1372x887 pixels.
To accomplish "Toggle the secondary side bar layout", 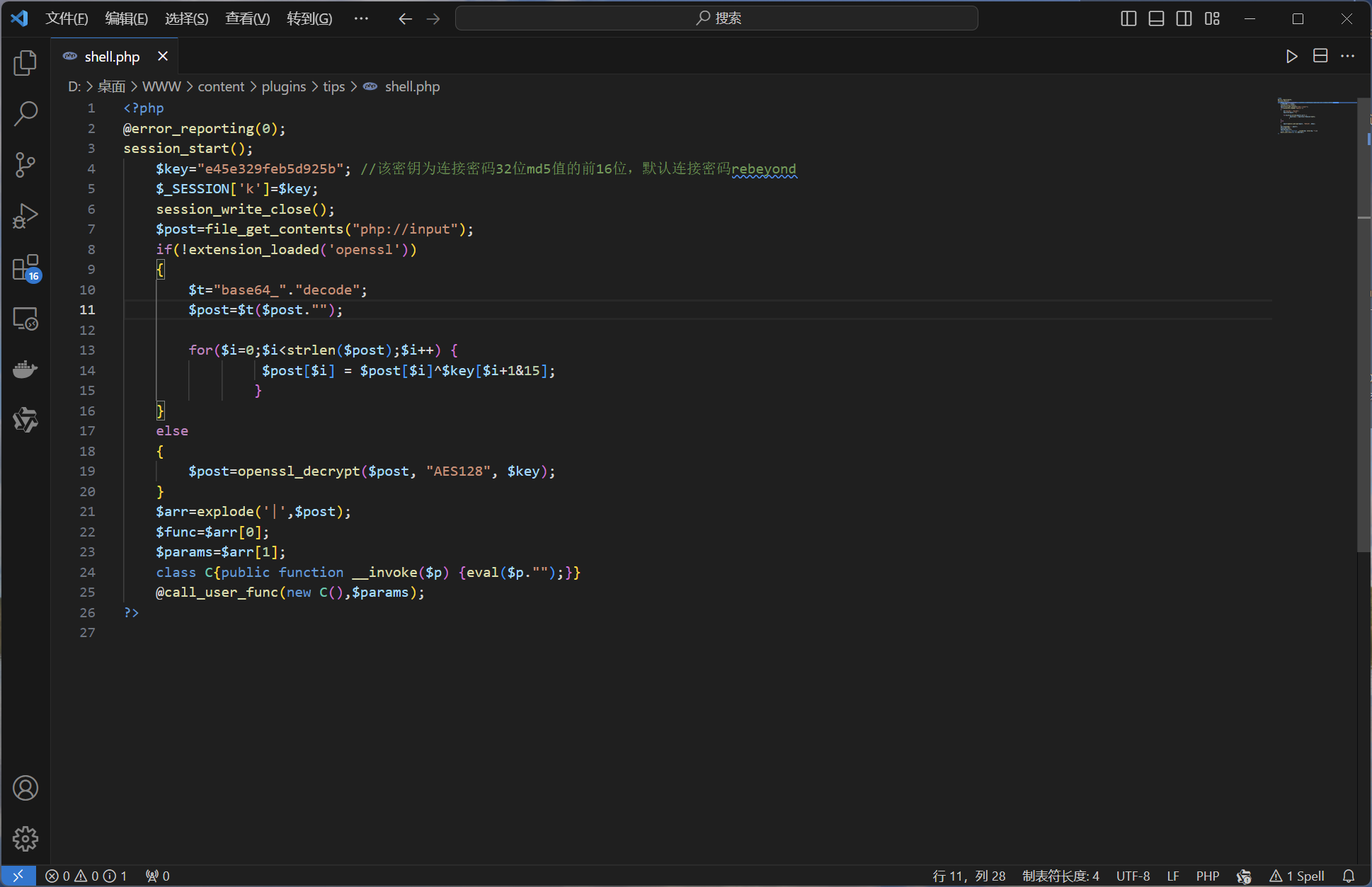I will coord(1184,18).
